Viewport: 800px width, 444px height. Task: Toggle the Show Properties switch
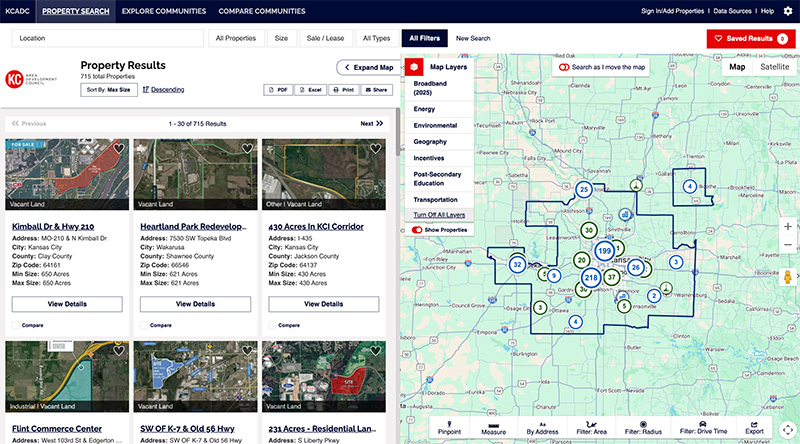[x=417, y=230]
